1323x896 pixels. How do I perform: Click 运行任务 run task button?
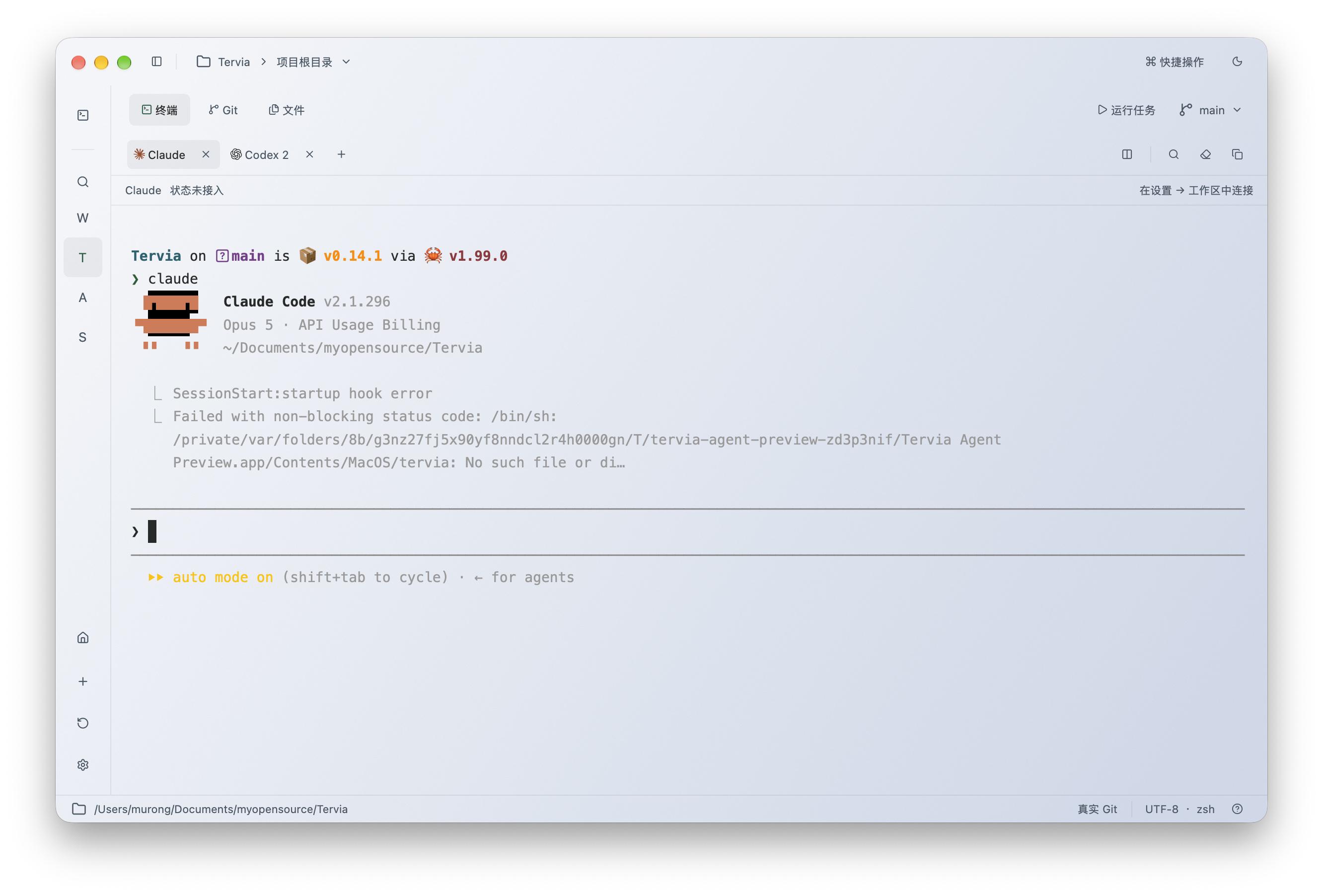1126,110
